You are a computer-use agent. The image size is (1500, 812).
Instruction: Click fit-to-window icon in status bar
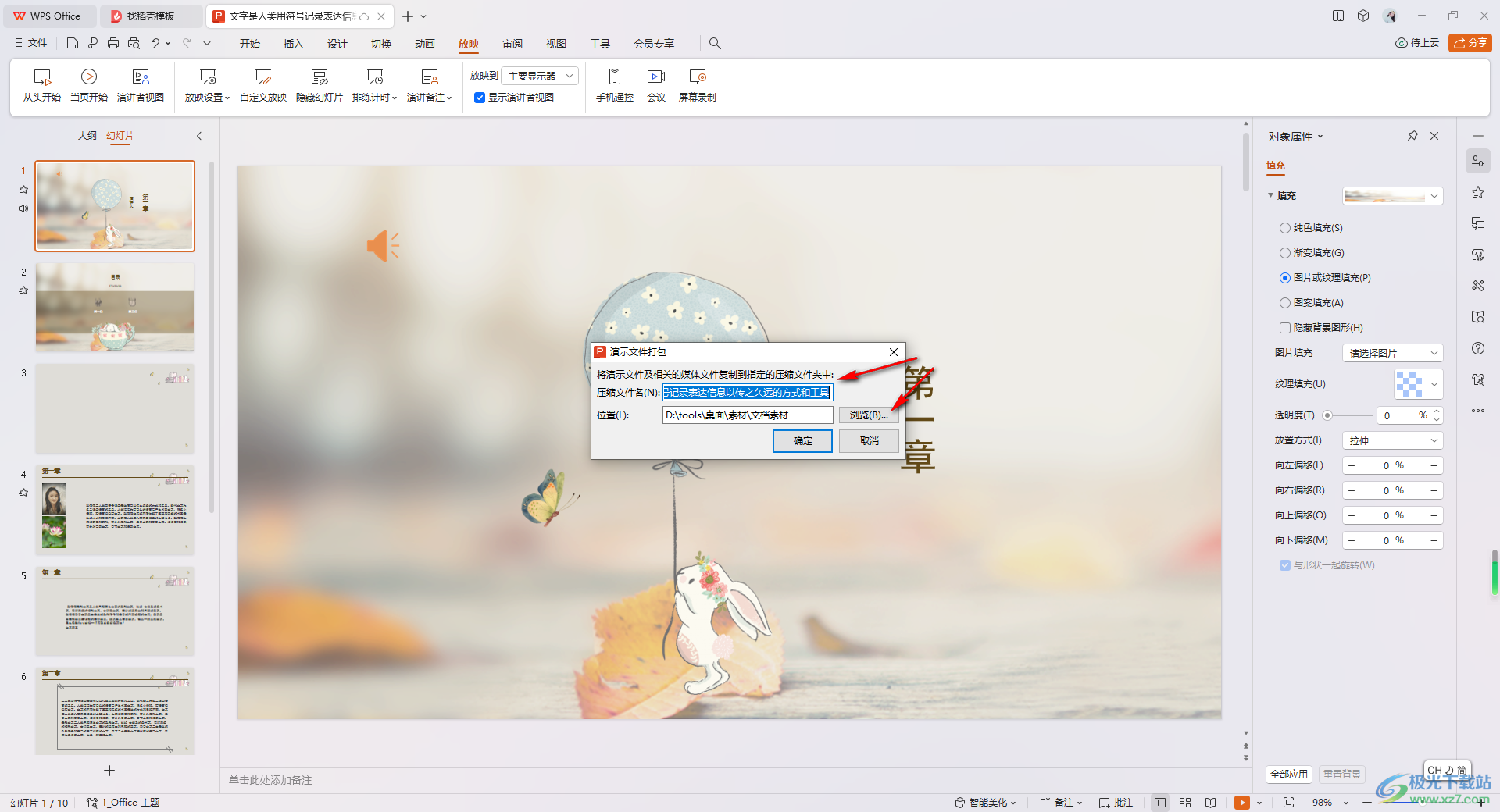click(1288, 803)
